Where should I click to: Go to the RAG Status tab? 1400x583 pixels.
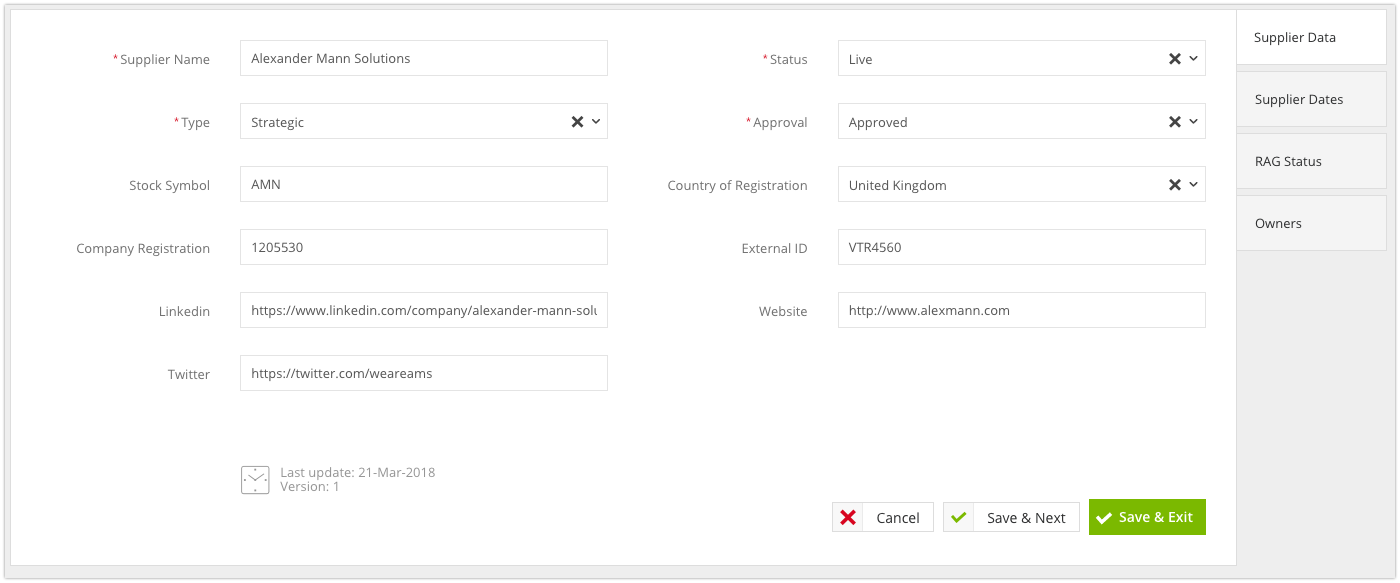pyautogui.click(x=1311, y=161)
